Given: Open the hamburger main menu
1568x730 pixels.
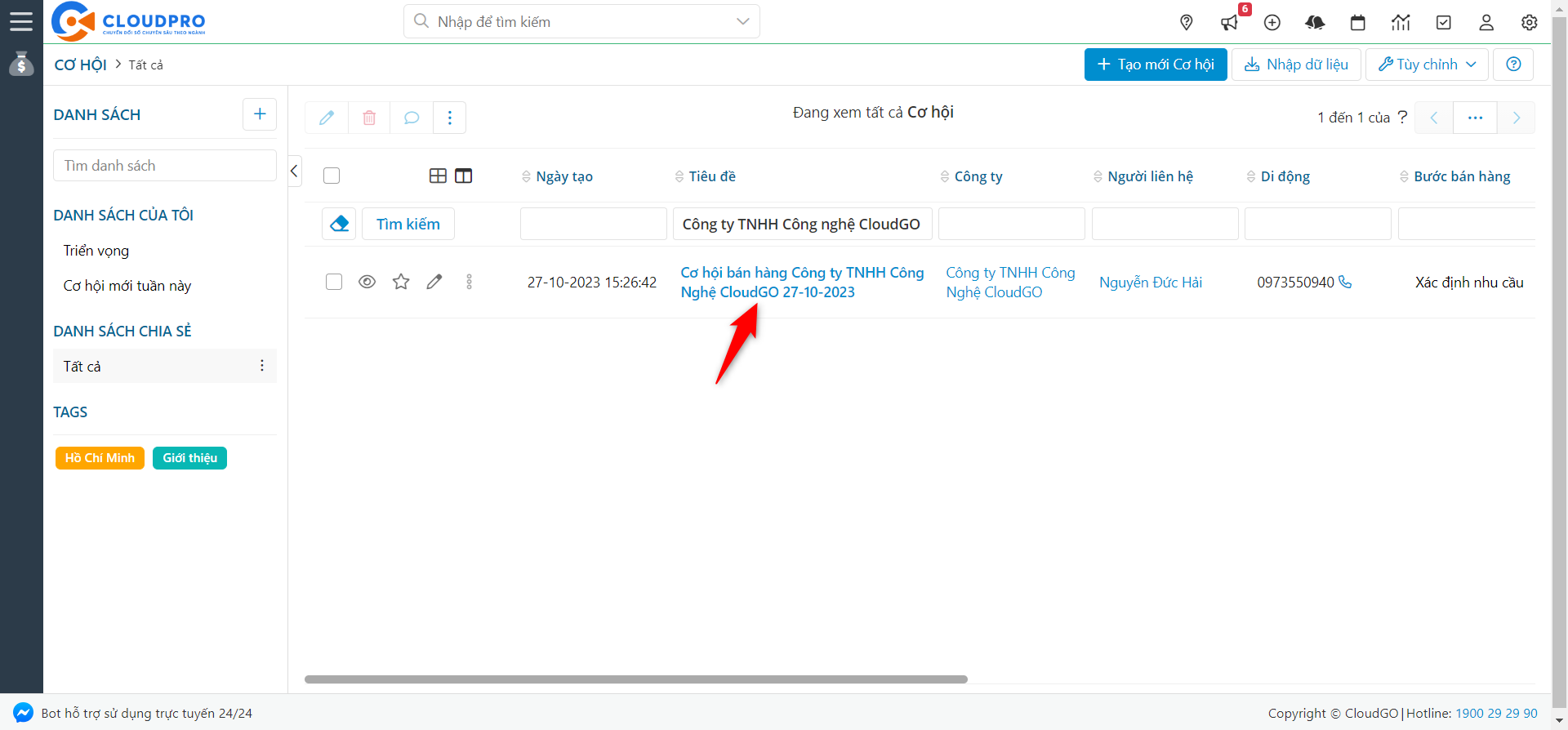Looking at the screenshot, I should (x=21, y=21).
